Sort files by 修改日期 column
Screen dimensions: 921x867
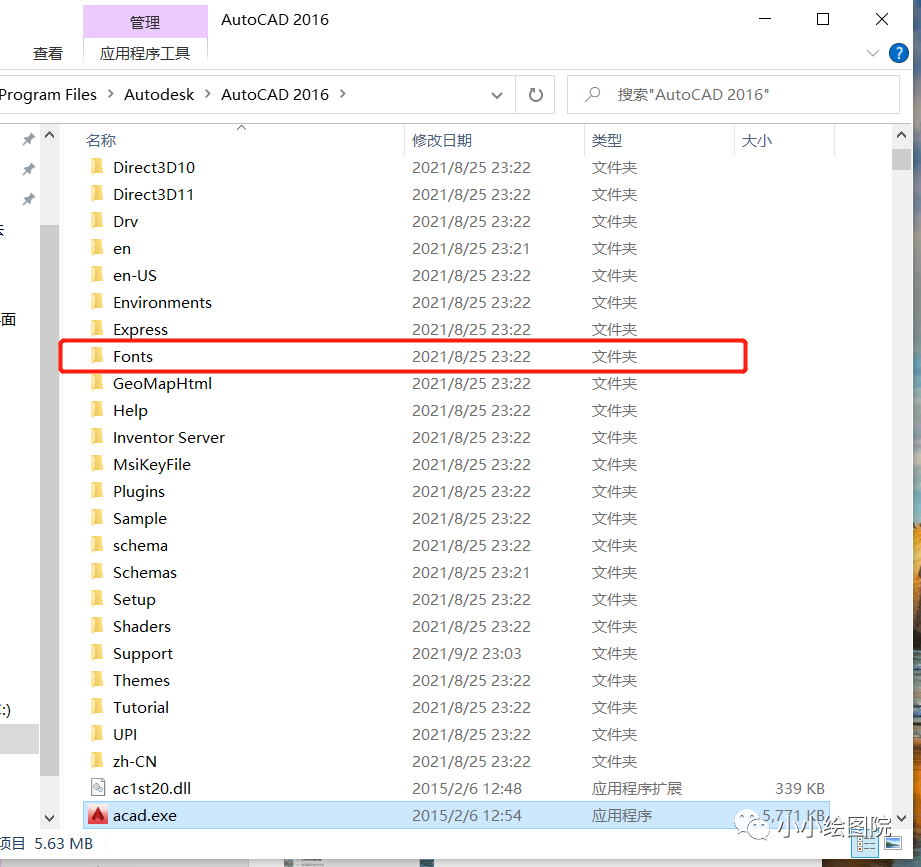pos(442,140)
